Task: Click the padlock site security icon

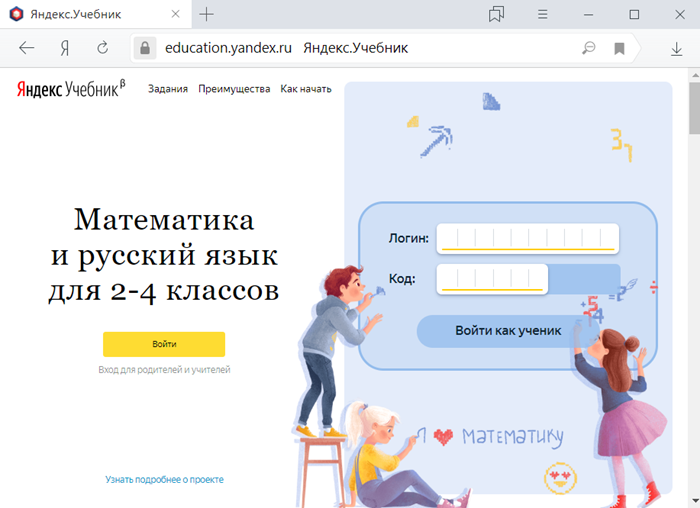Action: coord(145,48)
